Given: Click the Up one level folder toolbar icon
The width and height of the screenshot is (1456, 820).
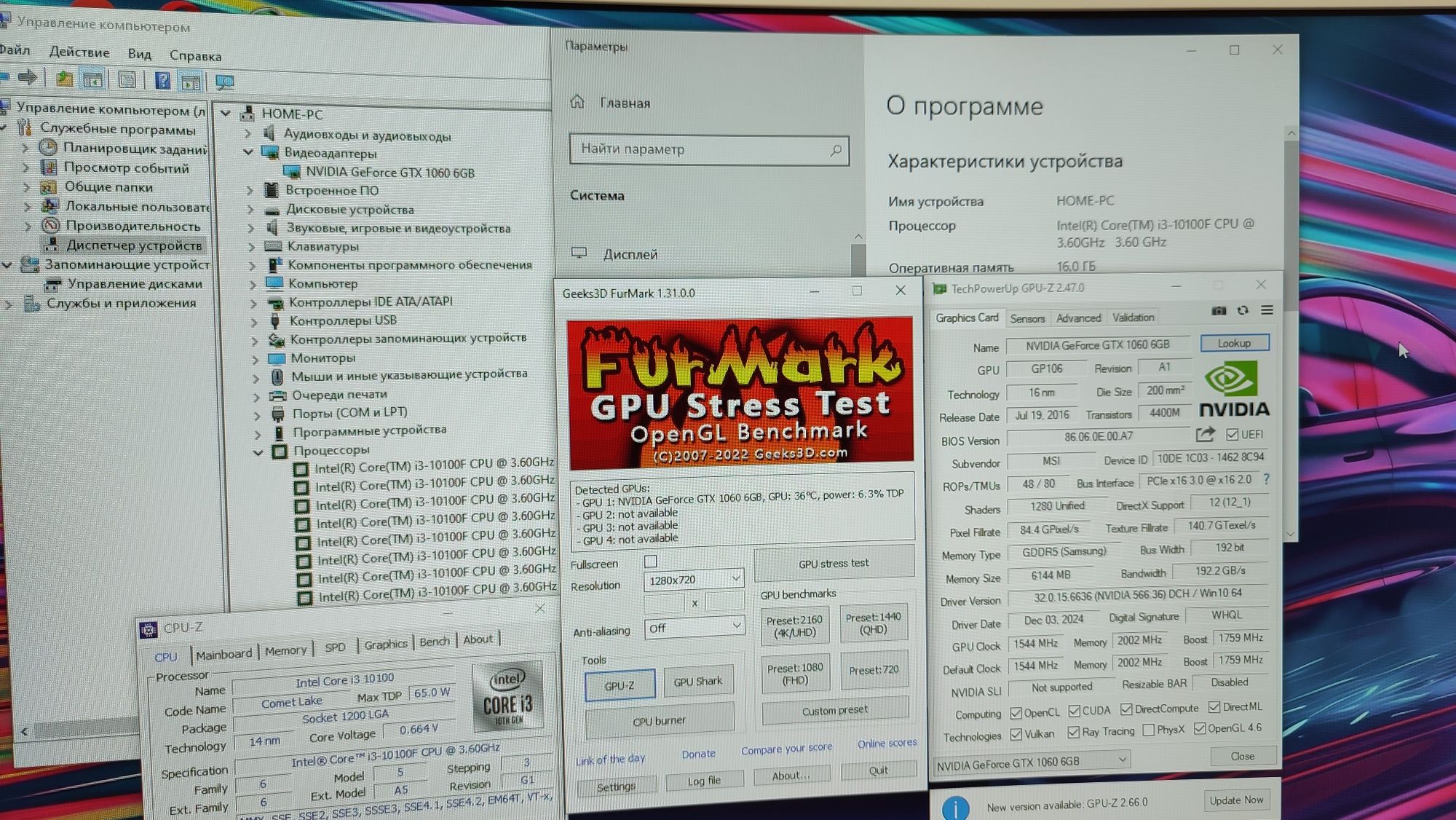Looking at the screenshot, I should pos(65,79).
